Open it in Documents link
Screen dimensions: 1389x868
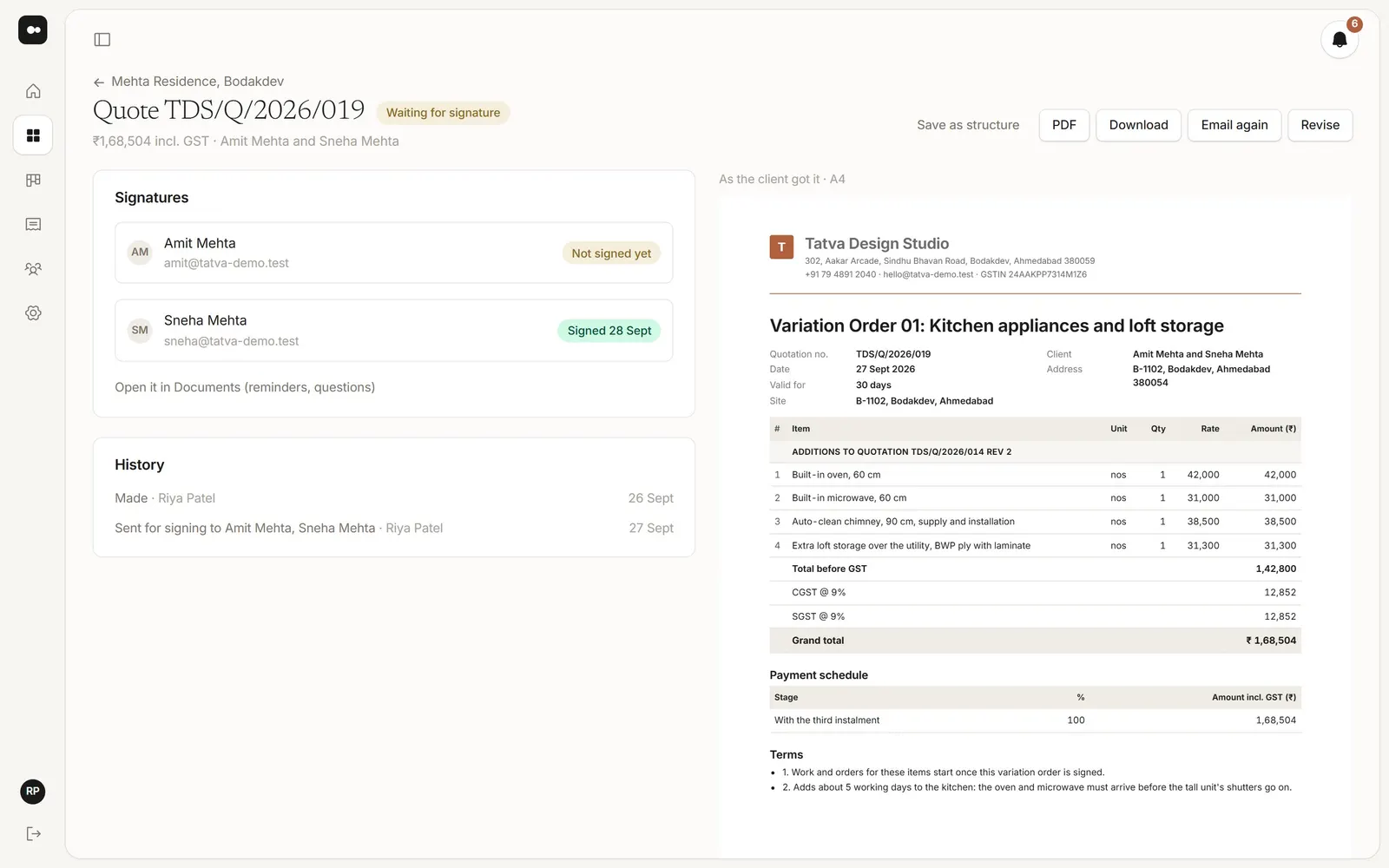tap(245, 387)
